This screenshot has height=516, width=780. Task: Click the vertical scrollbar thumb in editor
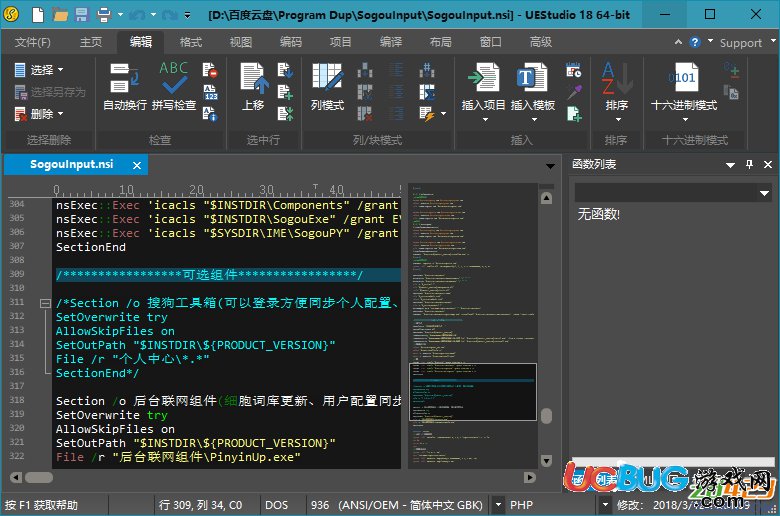pyautogui.click(x=546, y=415)
